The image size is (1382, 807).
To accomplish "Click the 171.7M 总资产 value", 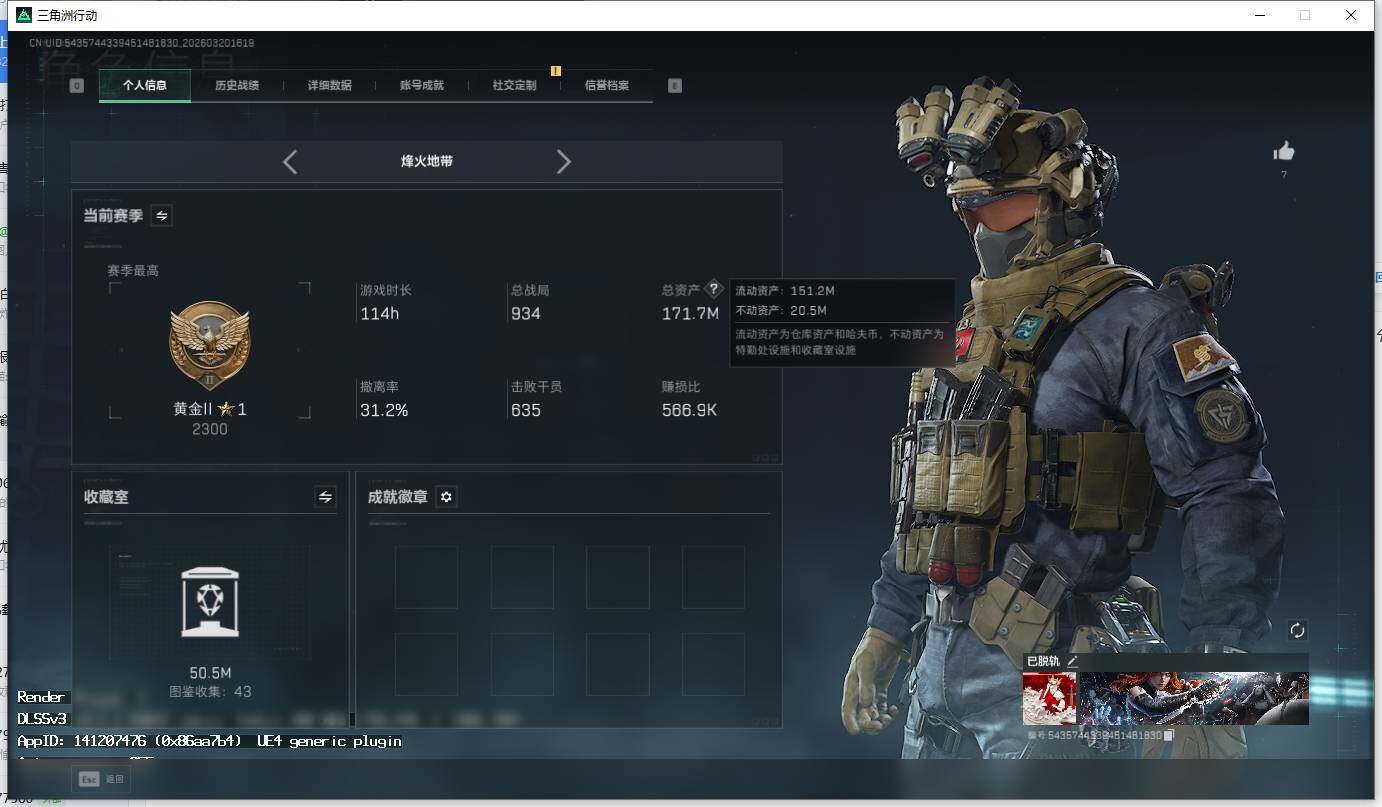I will pos(690,314).
